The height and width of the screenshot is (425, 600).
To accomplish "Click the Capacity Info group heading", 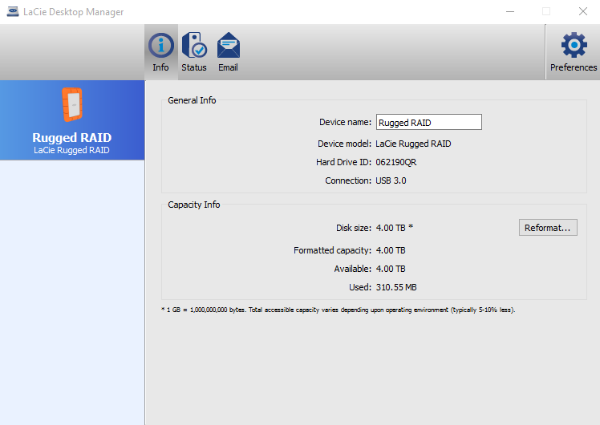I will coord(194,205).
